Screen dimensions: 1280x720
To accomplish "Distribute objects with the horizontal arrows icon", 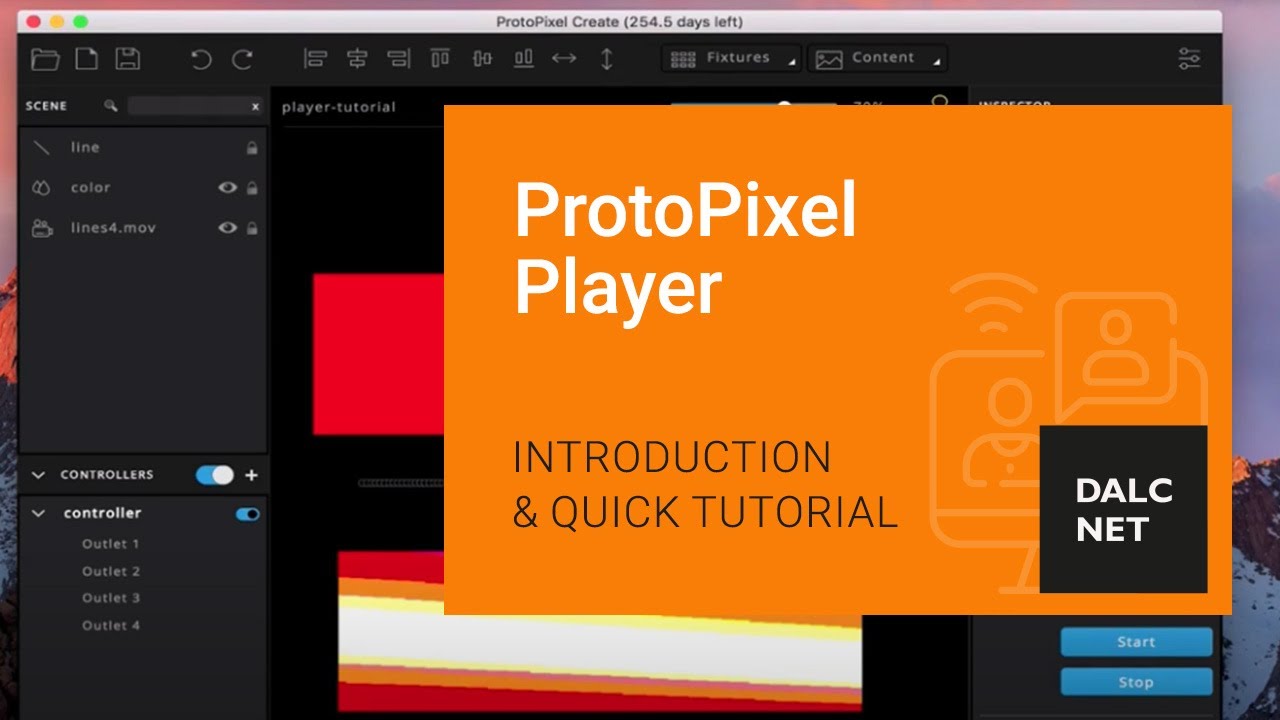I will point(564,58).
